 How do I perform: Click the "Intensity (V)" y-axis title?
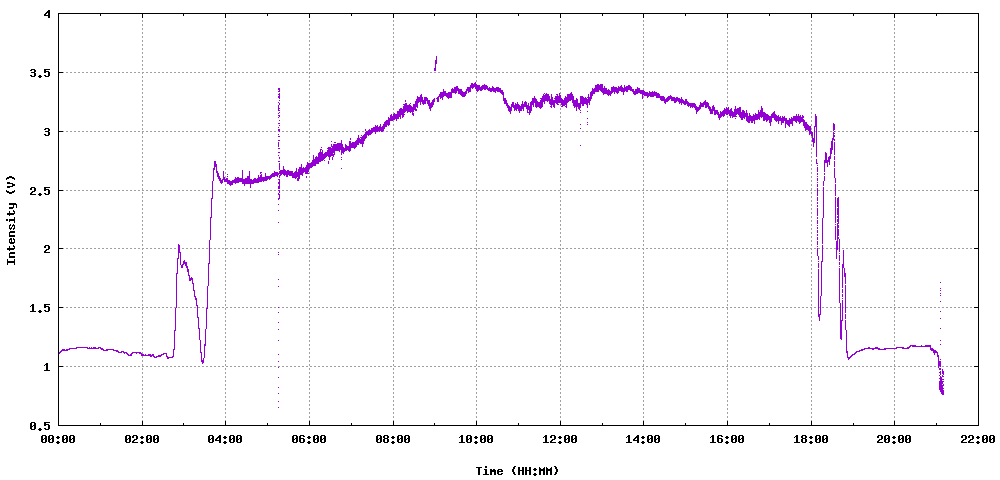tap(12, 220)
